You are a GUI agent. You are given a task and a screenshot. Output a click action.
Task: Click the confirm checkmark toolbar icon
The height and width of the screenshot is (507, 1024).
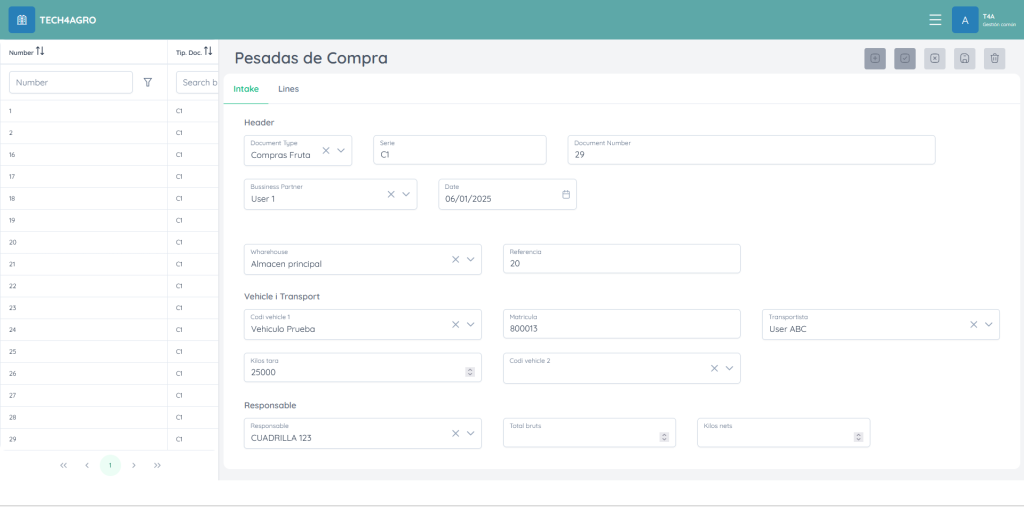coord(905,59)
